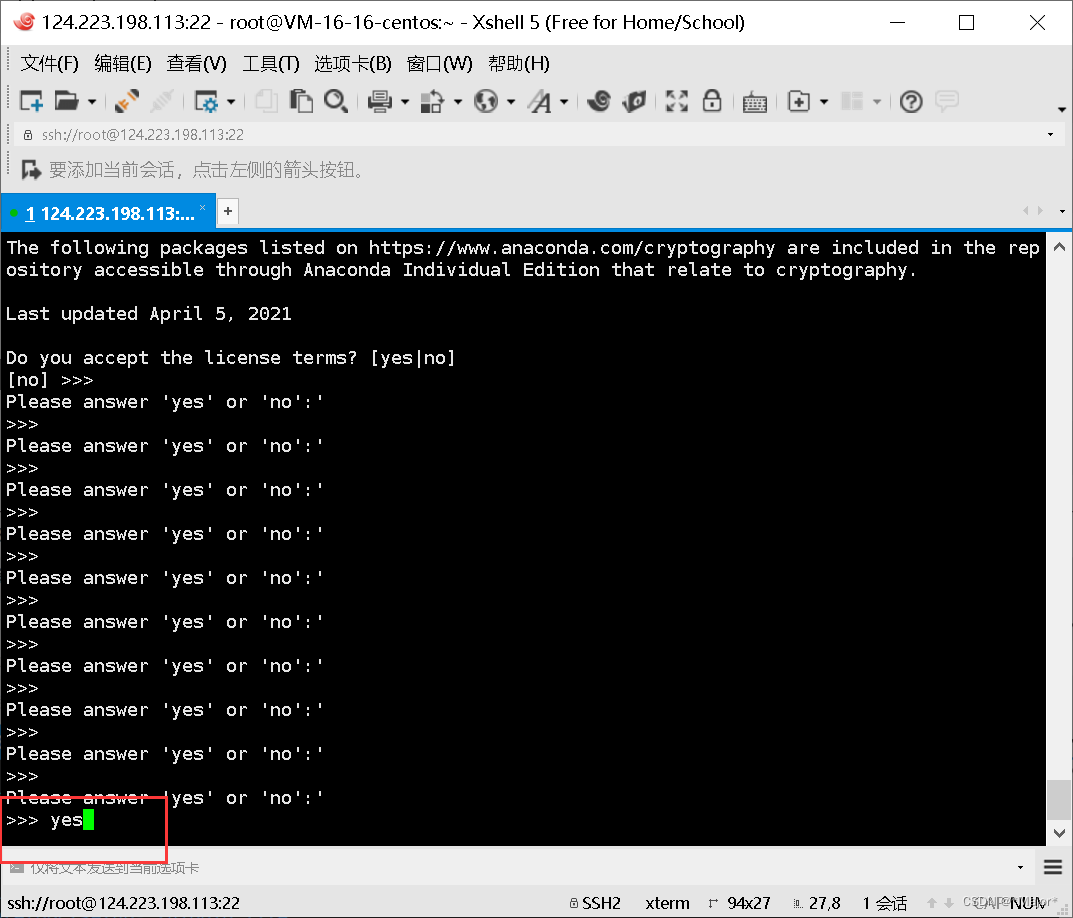Click the xterm status bar entry
This screenshot has height=918, width=1073.
(667, 903)
